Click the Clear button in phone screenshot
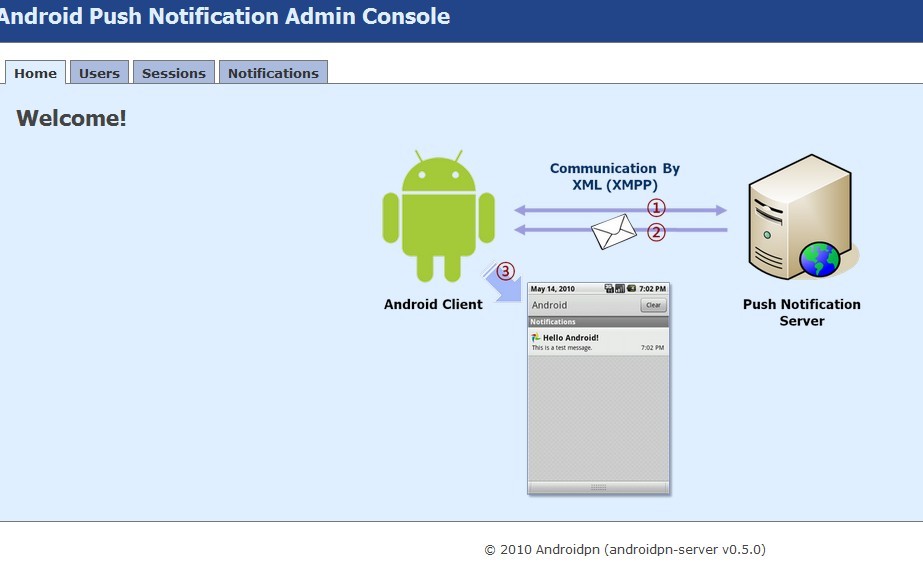Viewport: 923px width, 579px height. click(653, 305)
